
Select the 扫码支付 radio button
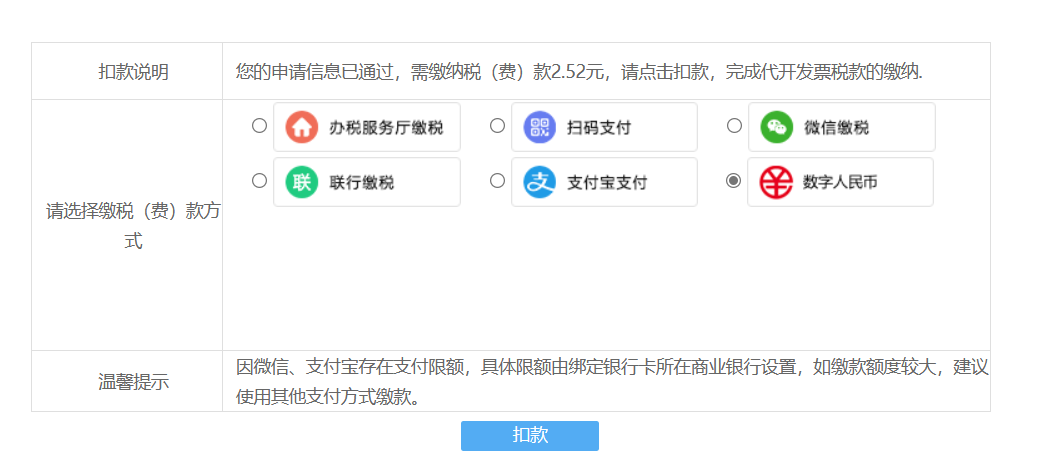click(x=497, y=126)
